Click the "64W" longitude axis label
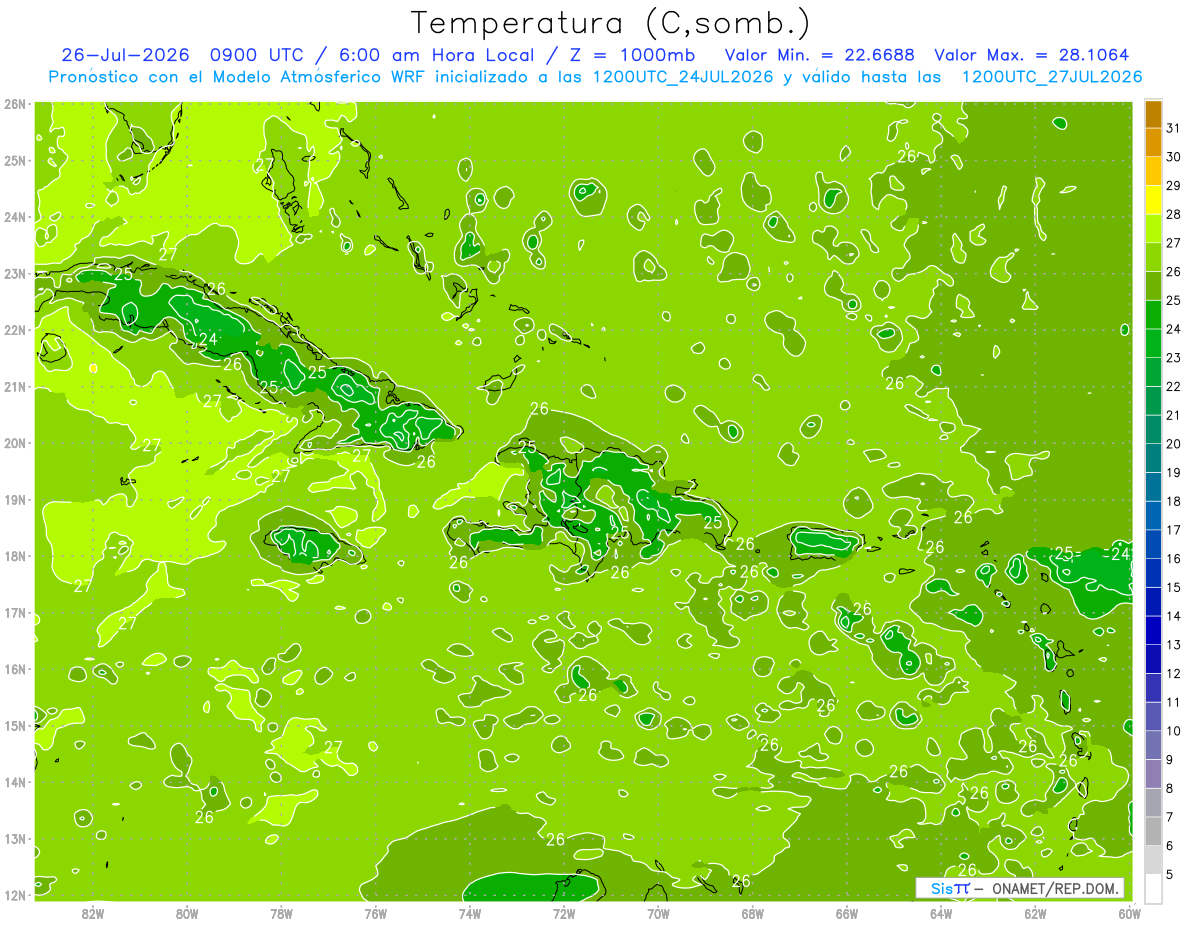Viewport: 1200px width, 927px height. [x=941, y=913]
